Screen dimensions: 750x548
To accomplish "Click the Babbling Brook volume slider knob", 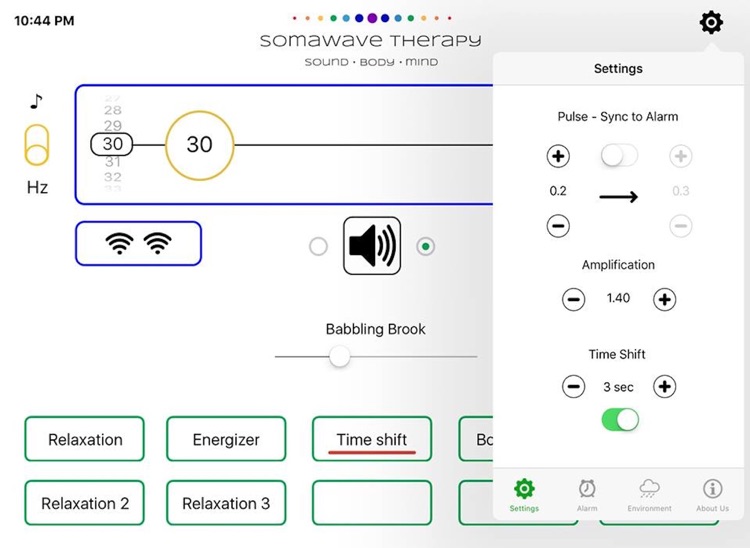I will point(340,357).
